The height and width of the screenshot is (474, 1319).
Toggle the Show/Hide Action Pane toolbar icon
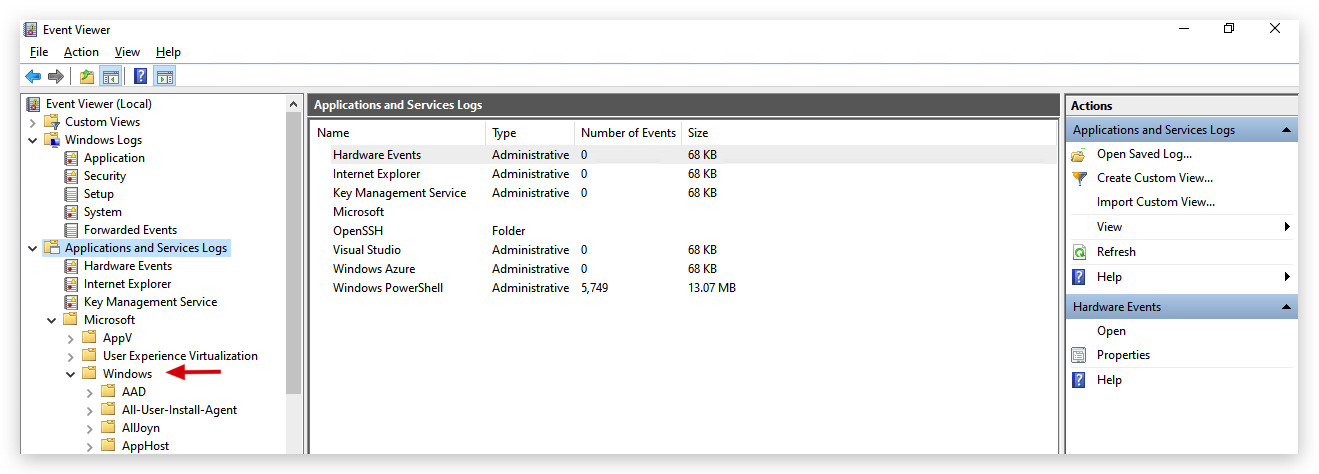point(165,77)
